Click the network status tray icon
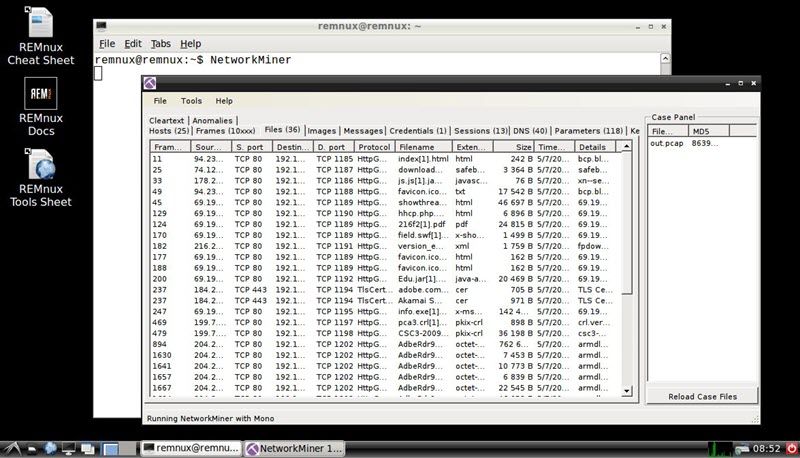Image resolution: width=800 pixels, height=458 pixels. point(742,449)
